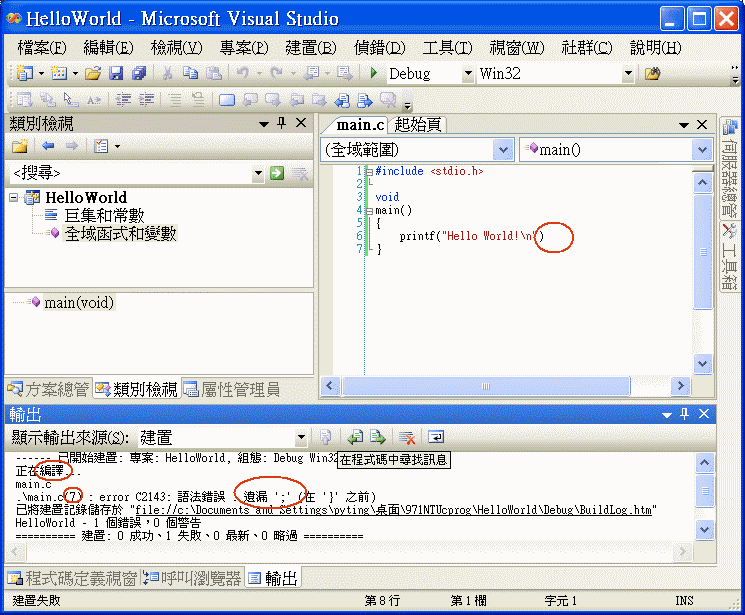Open the 程式碼定義視窗 bottom tab
Image resolution: width=745 pixels, height=615 pixels.
(72, 578)
